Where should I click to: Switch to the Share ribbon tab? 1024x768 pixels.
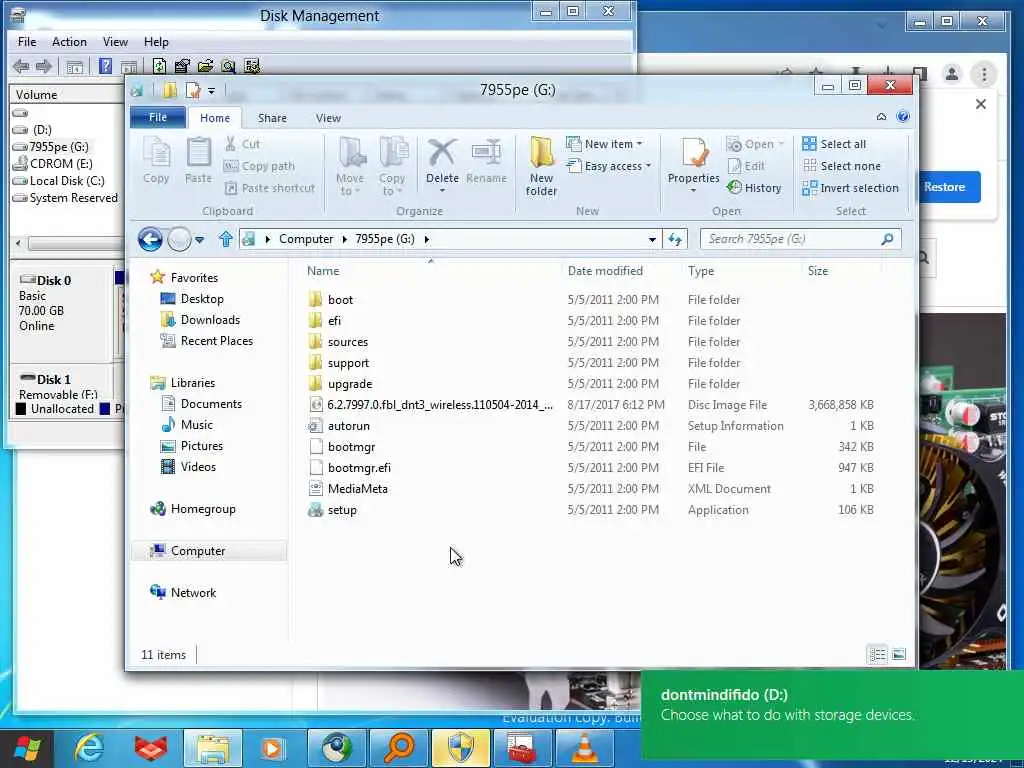(272, 118)
